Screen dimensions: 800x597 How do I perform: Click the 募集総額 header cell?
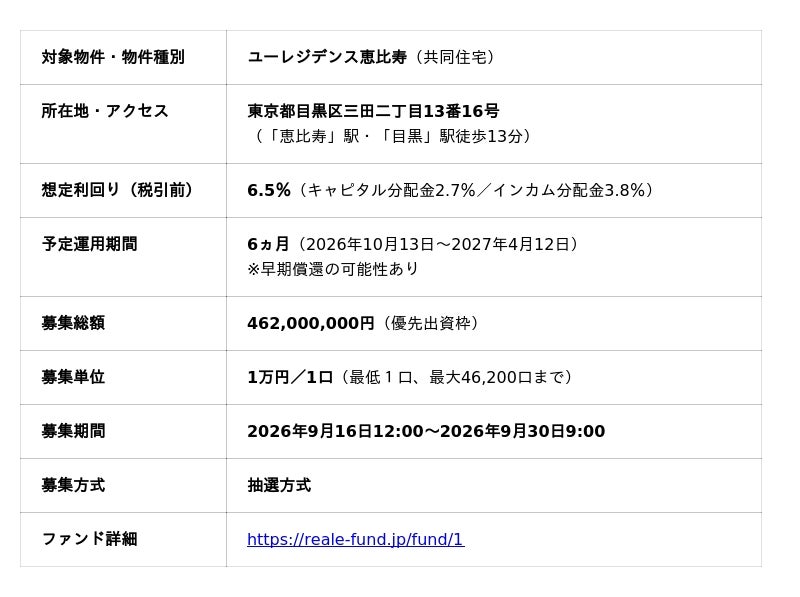click(x=123, y=323)
